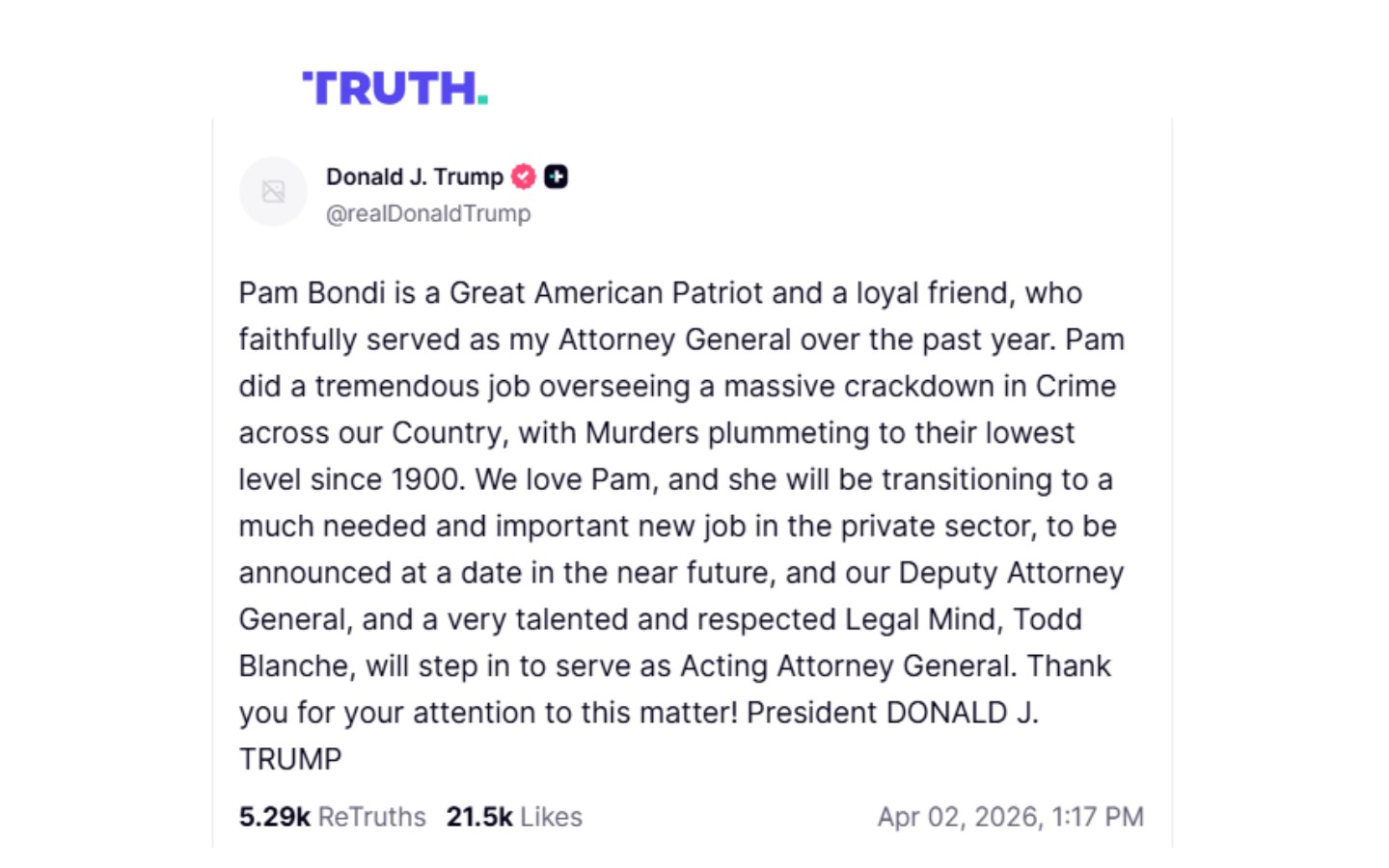1389x868 pixels.
Task: Click the image placeholder icon inside the avatar
Action: (x=273, y=191)
